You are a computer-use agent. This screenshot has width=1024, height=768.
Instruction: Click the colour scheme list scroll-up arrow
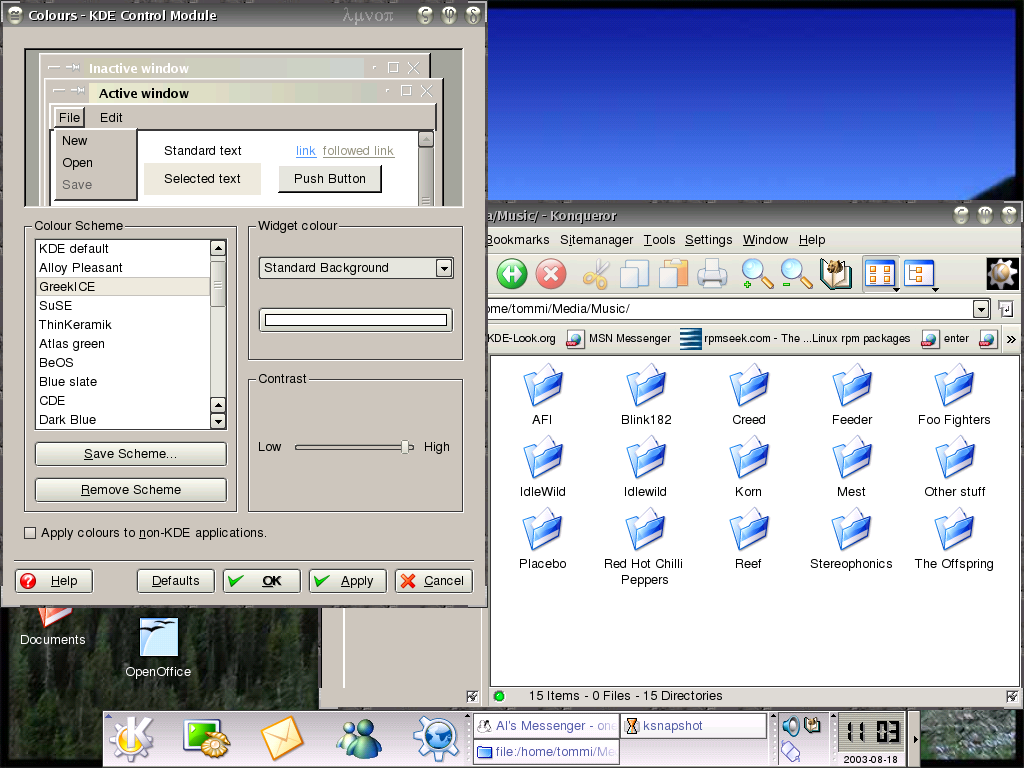point(218,248)
